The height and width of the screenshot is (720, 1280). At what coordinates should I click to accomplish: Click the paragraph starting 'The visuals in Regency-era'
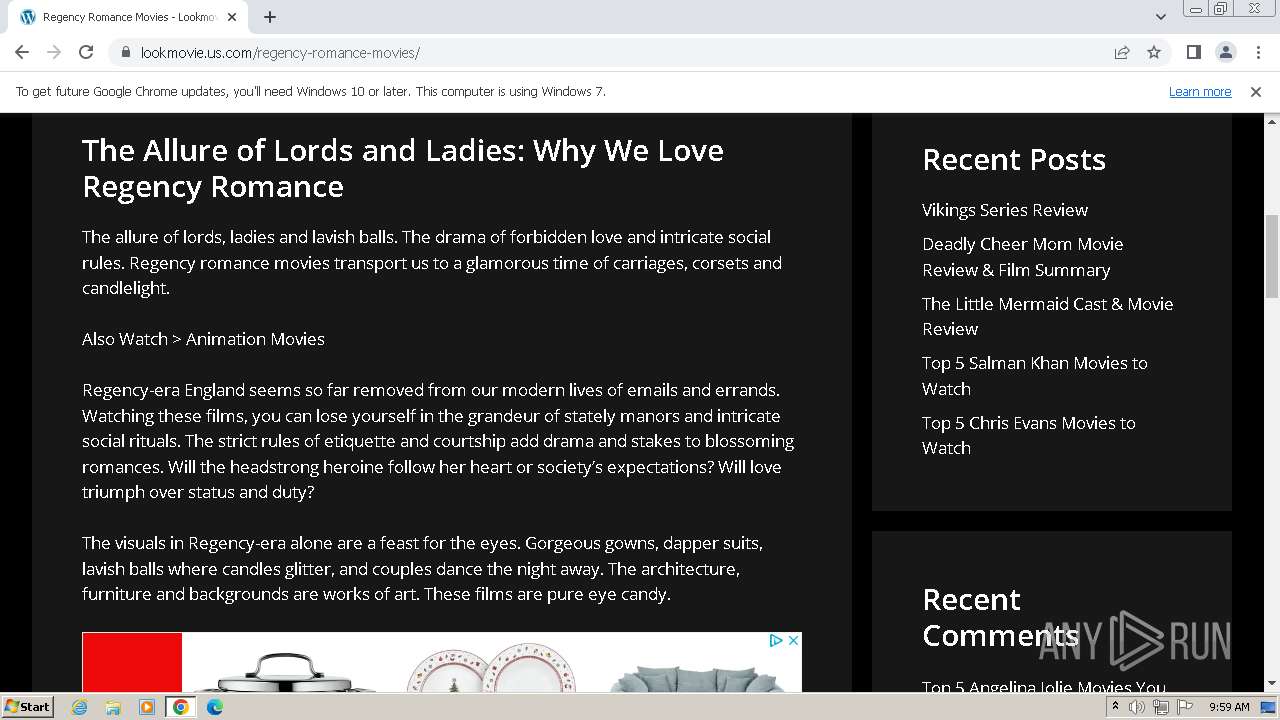click(422, 569)
